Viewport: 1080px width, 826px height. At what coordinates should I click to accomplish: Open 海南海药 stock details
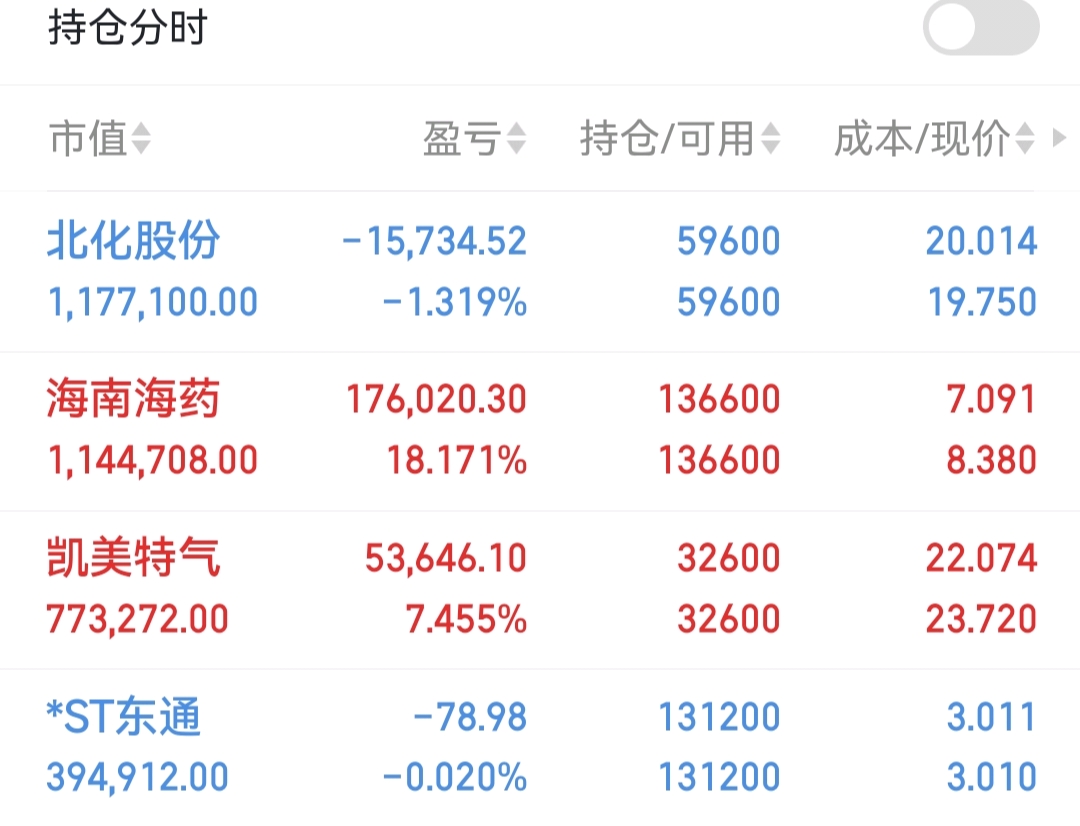tap(133, 399)
